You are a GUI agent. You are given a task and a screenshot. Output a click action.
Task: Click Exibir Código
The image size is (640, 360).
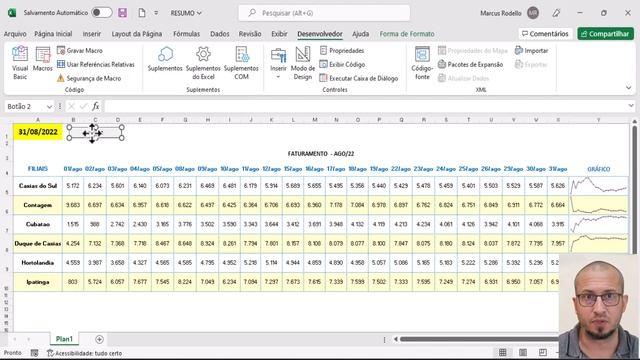(342, 64)
